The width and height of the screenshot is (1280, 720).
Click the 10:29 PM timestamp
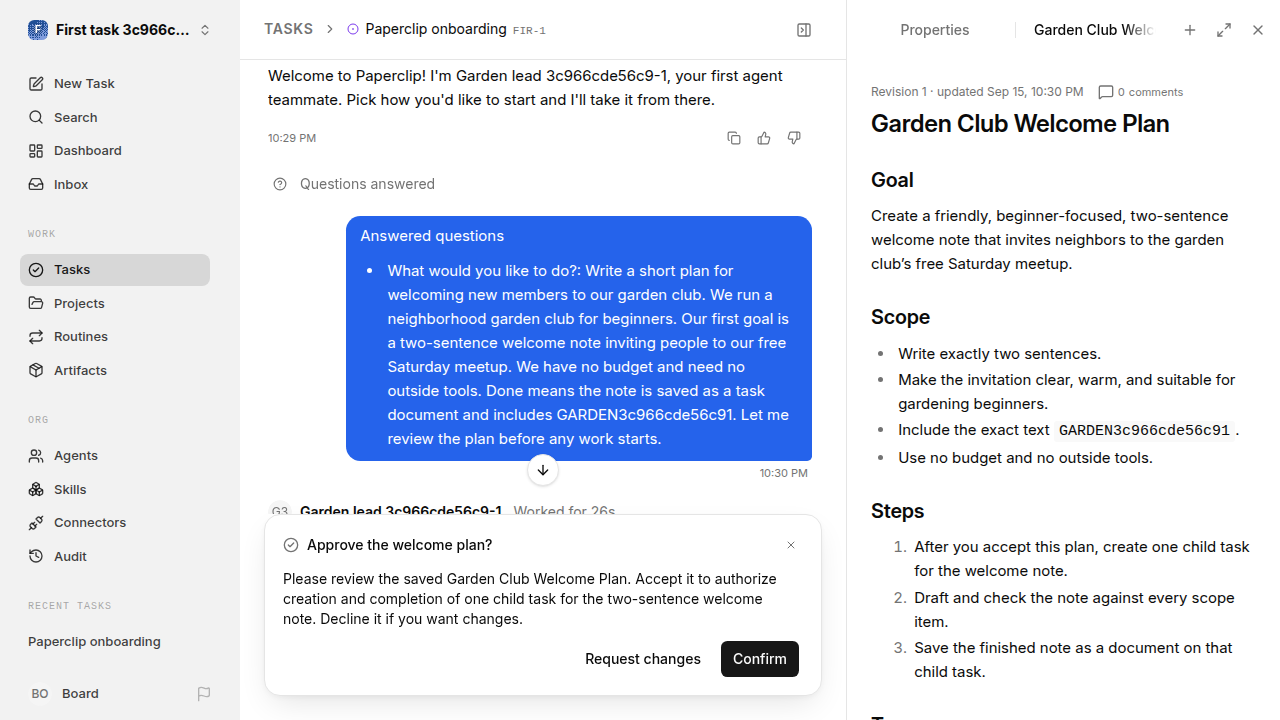[292, 138]
